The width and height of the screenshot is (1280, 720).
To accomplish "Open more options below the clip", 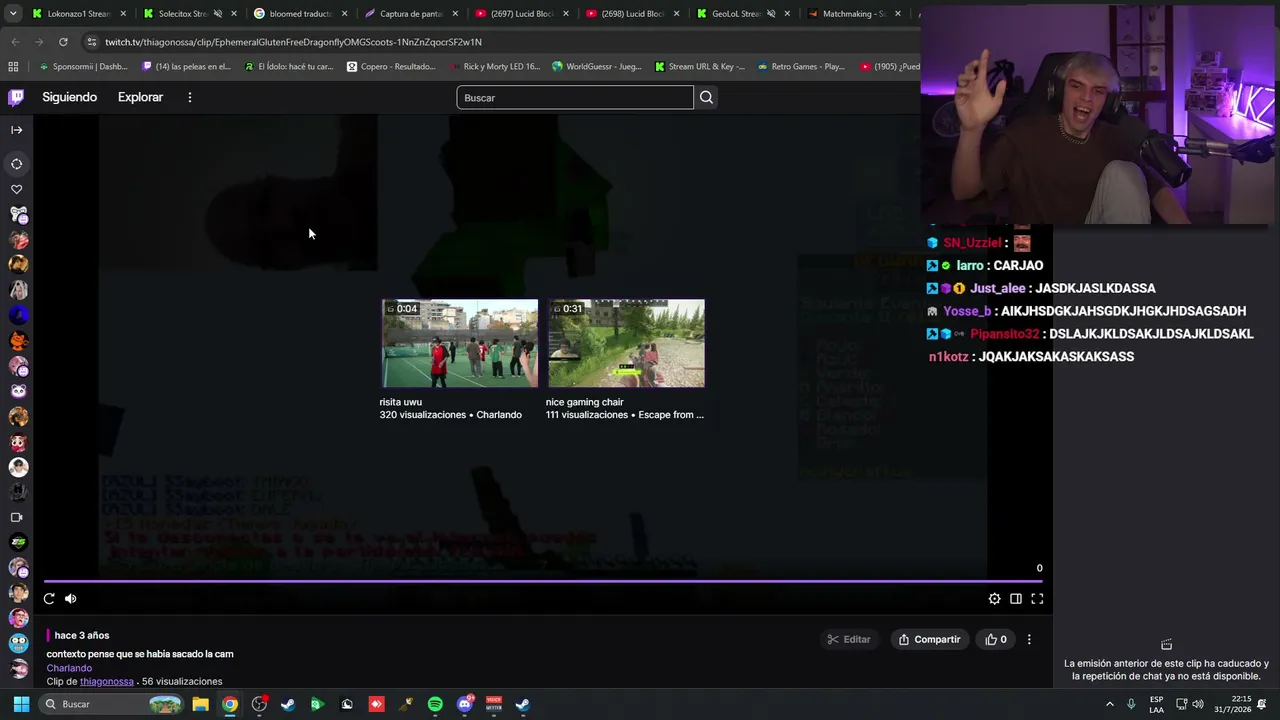I will [x=1029, y=639].
